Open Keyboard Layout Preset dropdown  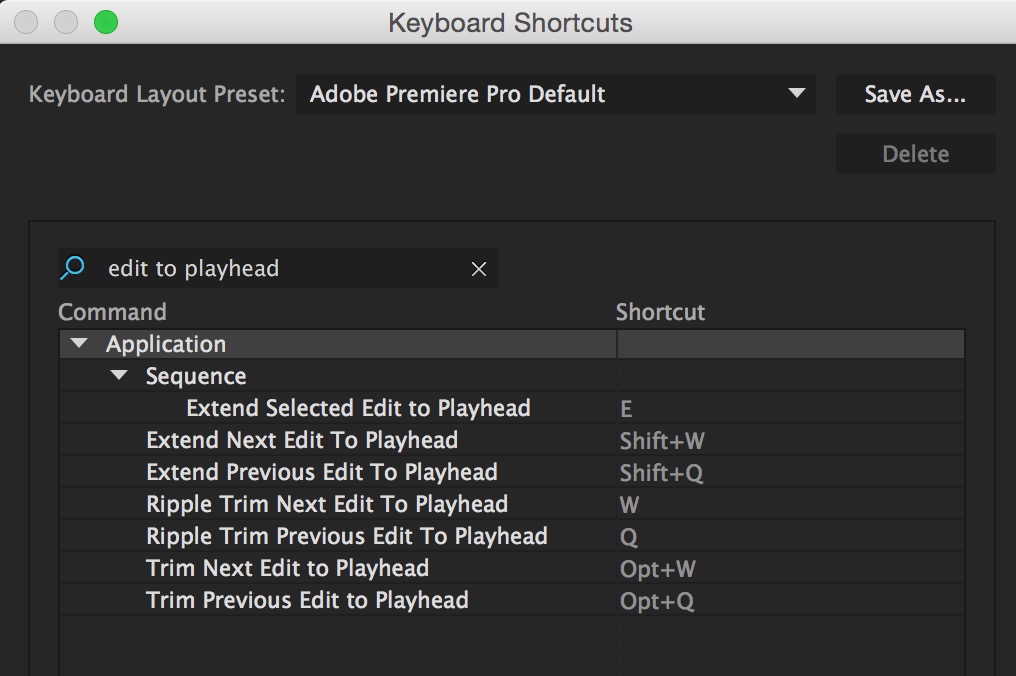(x=556, y=94)
